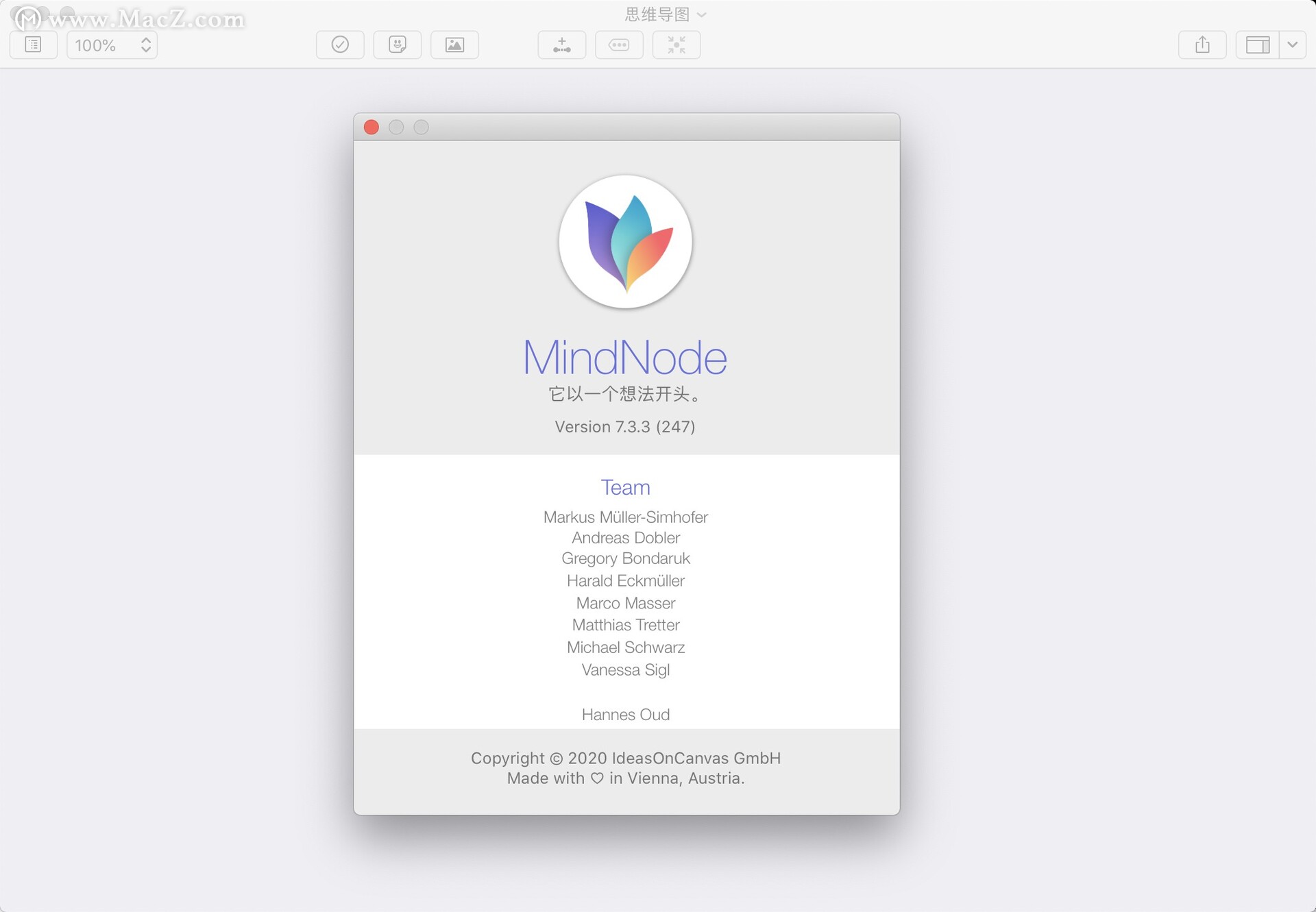Open the sticker picker icon
Screen dimensions: 1316x912
(398, 45)
